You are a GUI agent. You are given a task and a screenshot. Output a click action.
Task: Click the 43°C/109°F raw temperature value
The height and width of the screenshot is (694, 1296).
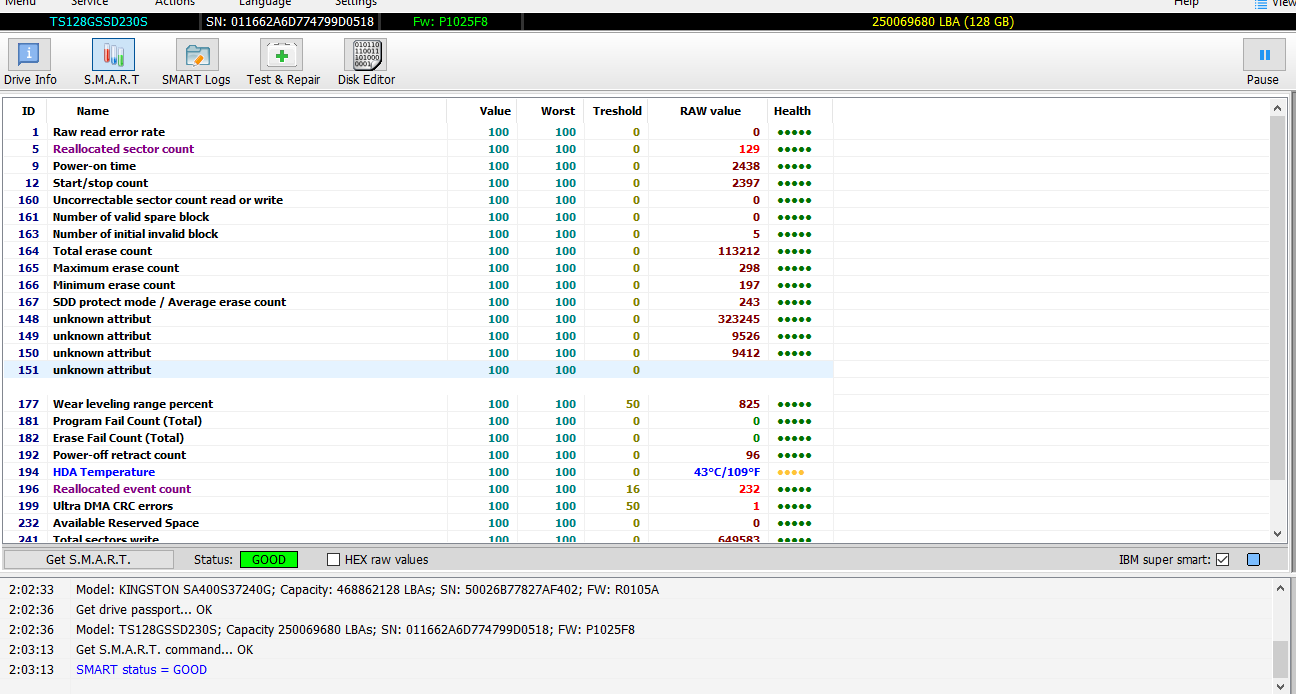727,472
